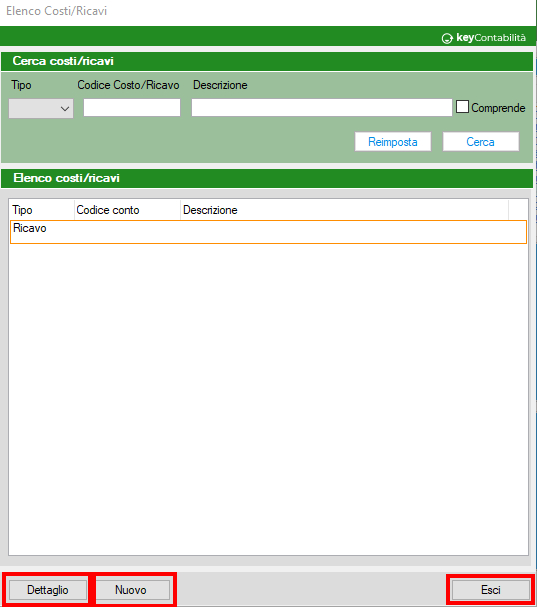Close the window with Esci button
The height and width of the screenshot is (607, 537).
(491, 590)
